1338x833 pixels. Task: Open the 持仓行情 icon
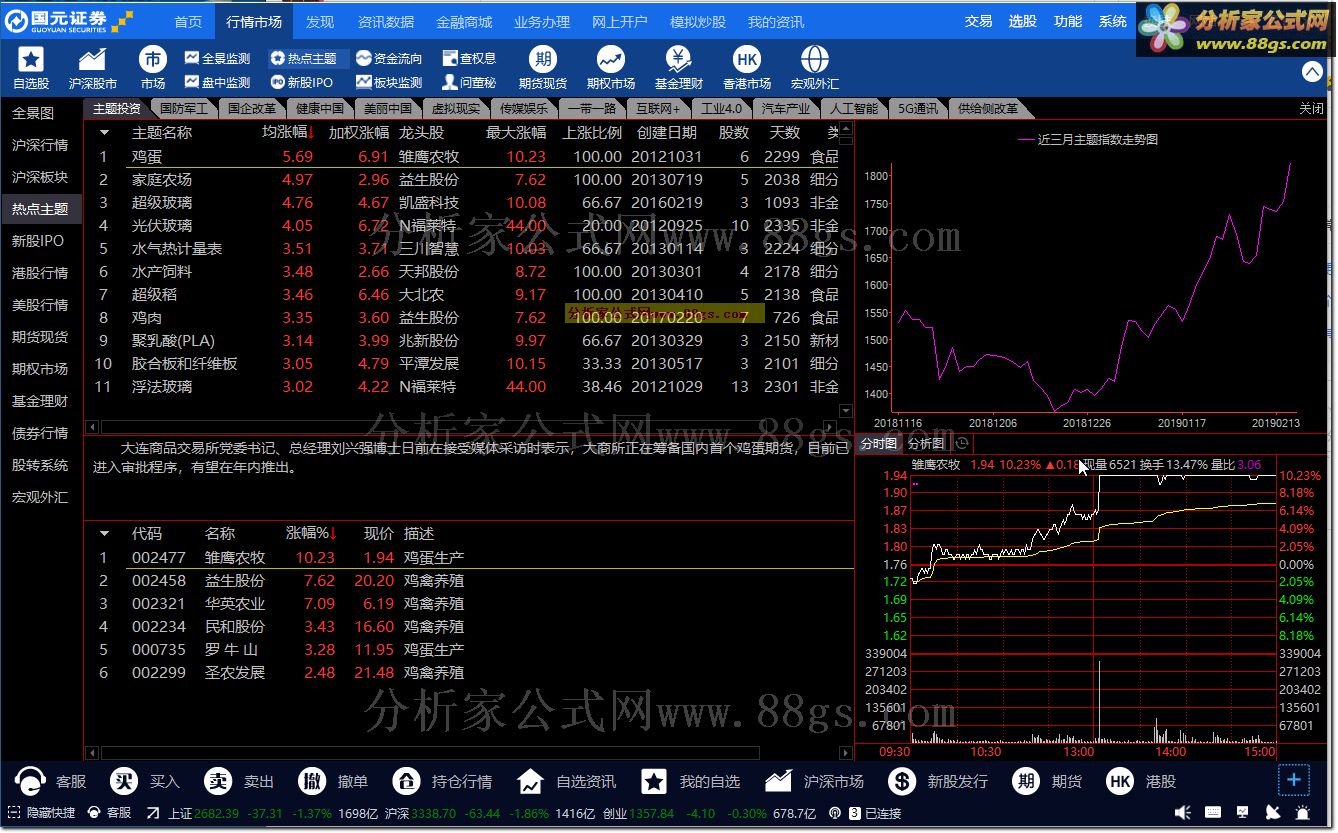[x=406, y=781]
